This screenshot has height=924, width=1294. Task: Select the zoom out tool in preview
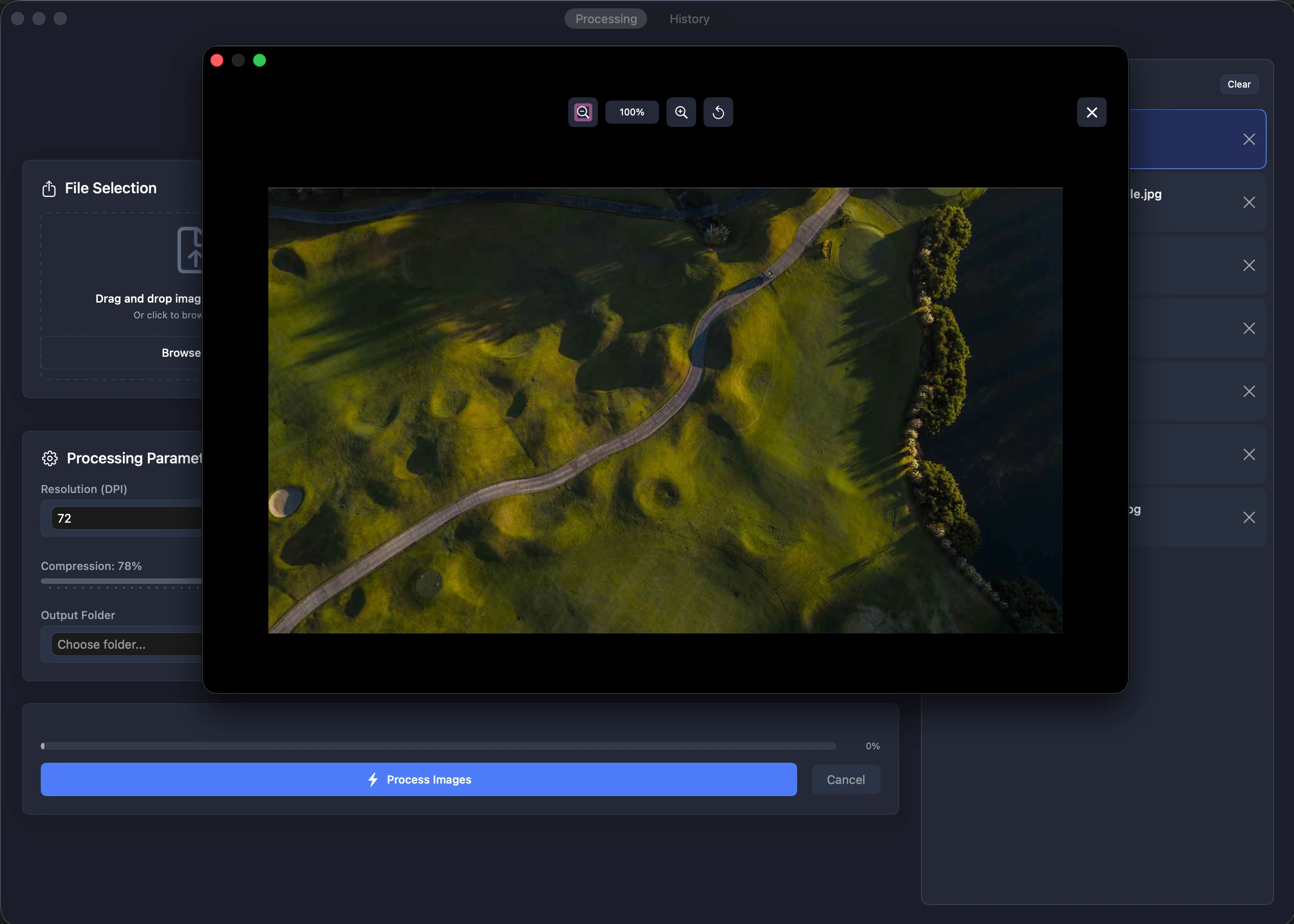coord(582,112)
